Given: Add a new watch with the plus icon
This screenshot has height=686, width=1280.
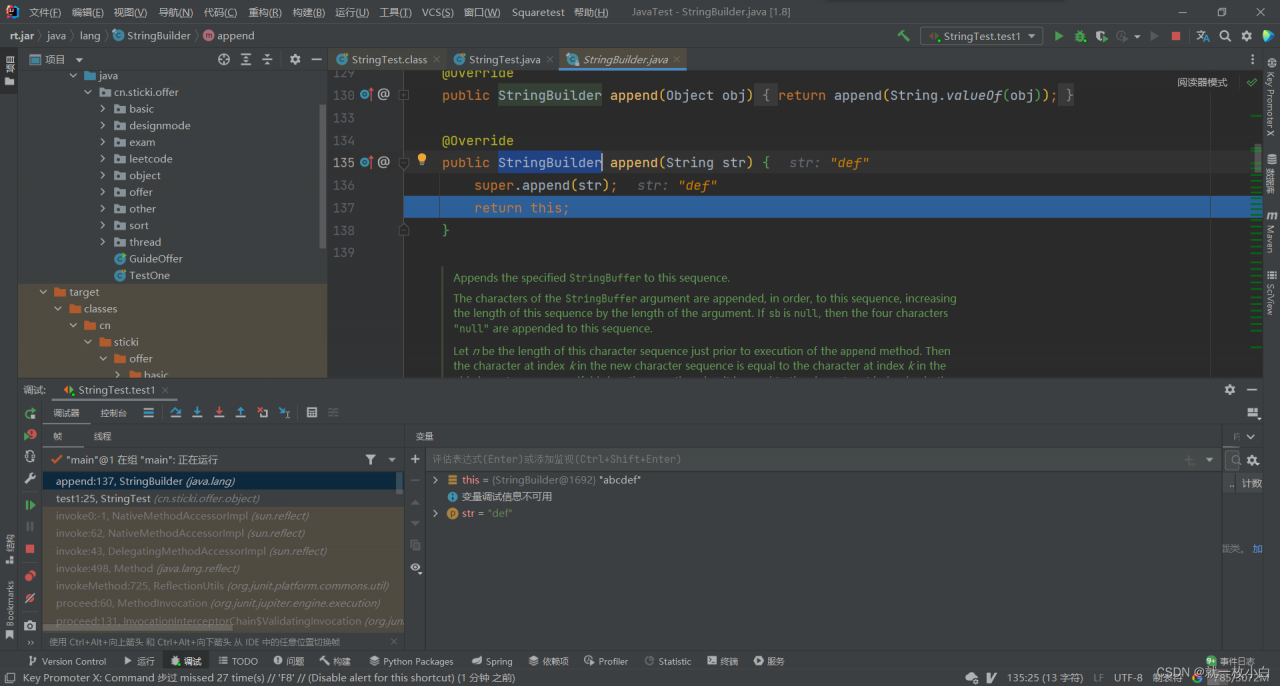Looking at the screenshot, I should tap(415, 459).
